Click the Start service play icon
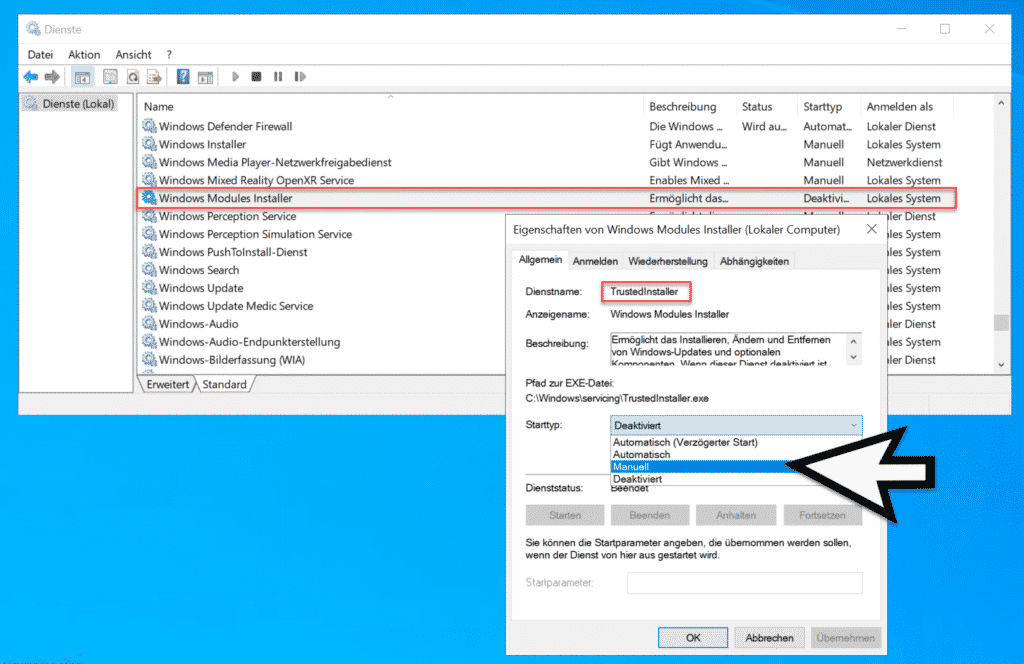 235,77
